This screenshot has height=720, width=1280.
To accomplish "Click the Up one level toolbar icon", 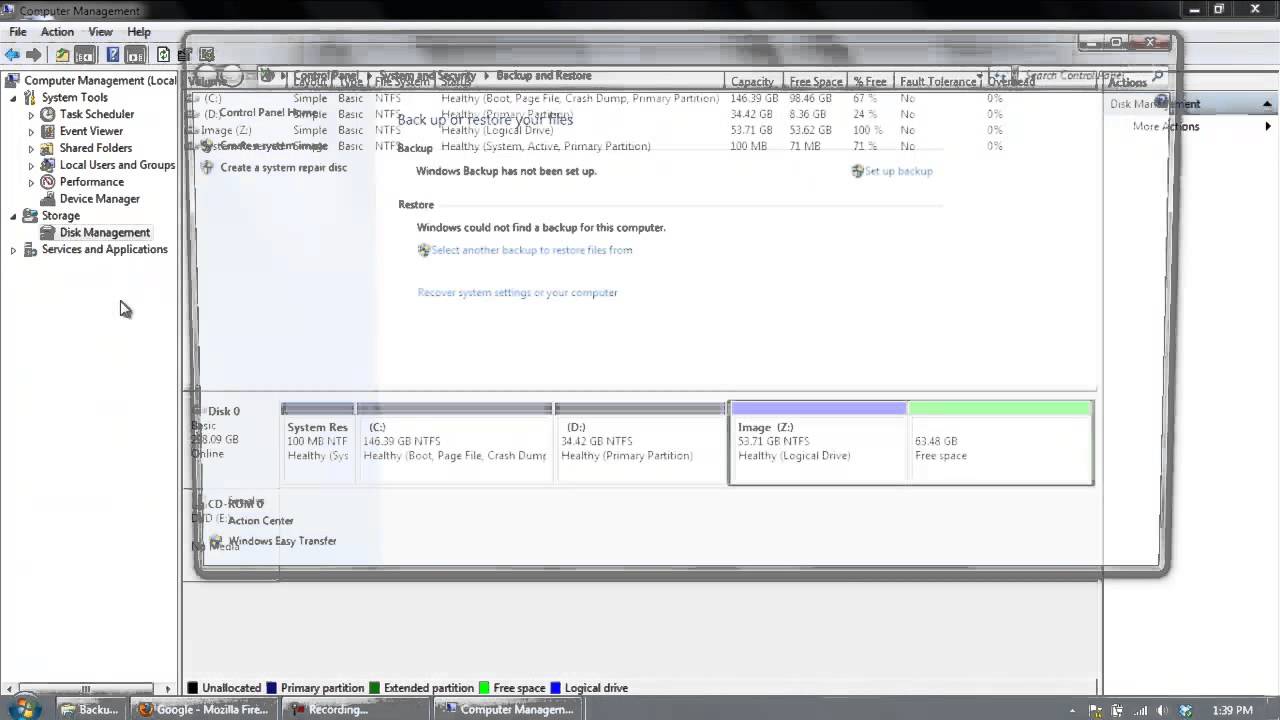I will click(x=62, y=55).
